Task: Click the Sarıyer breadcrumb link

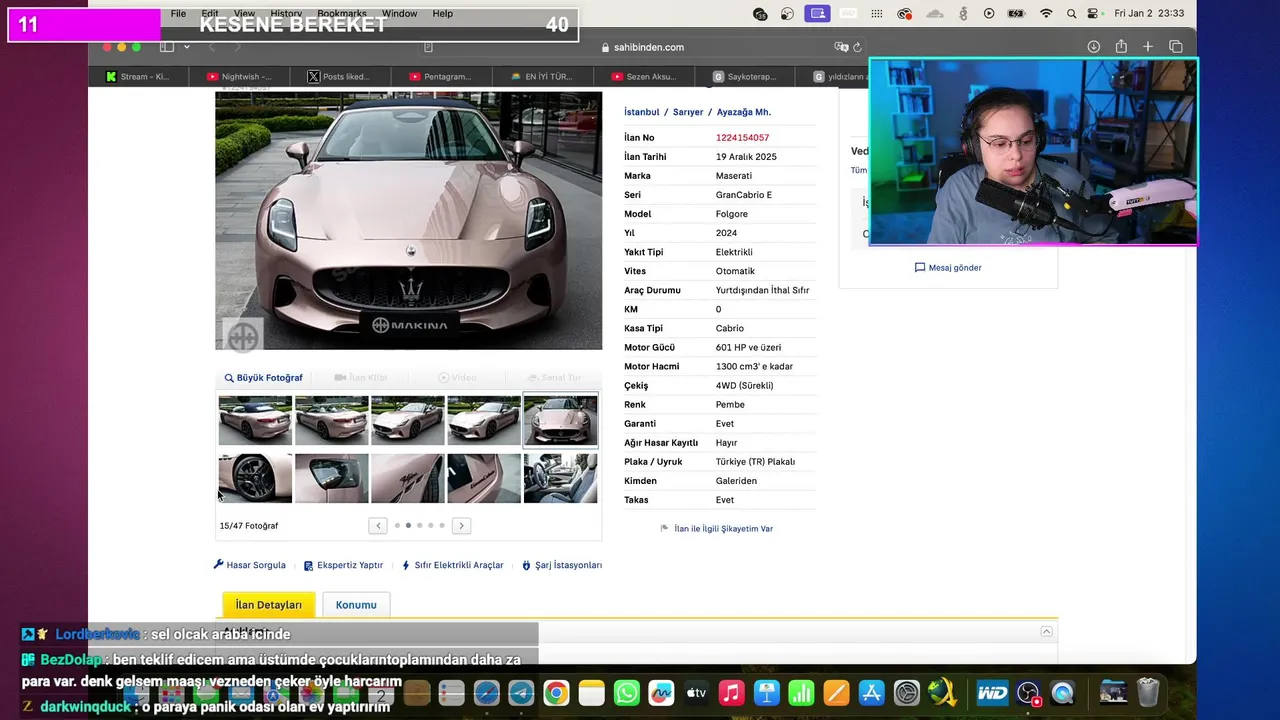Action: [x=688, y=112]
